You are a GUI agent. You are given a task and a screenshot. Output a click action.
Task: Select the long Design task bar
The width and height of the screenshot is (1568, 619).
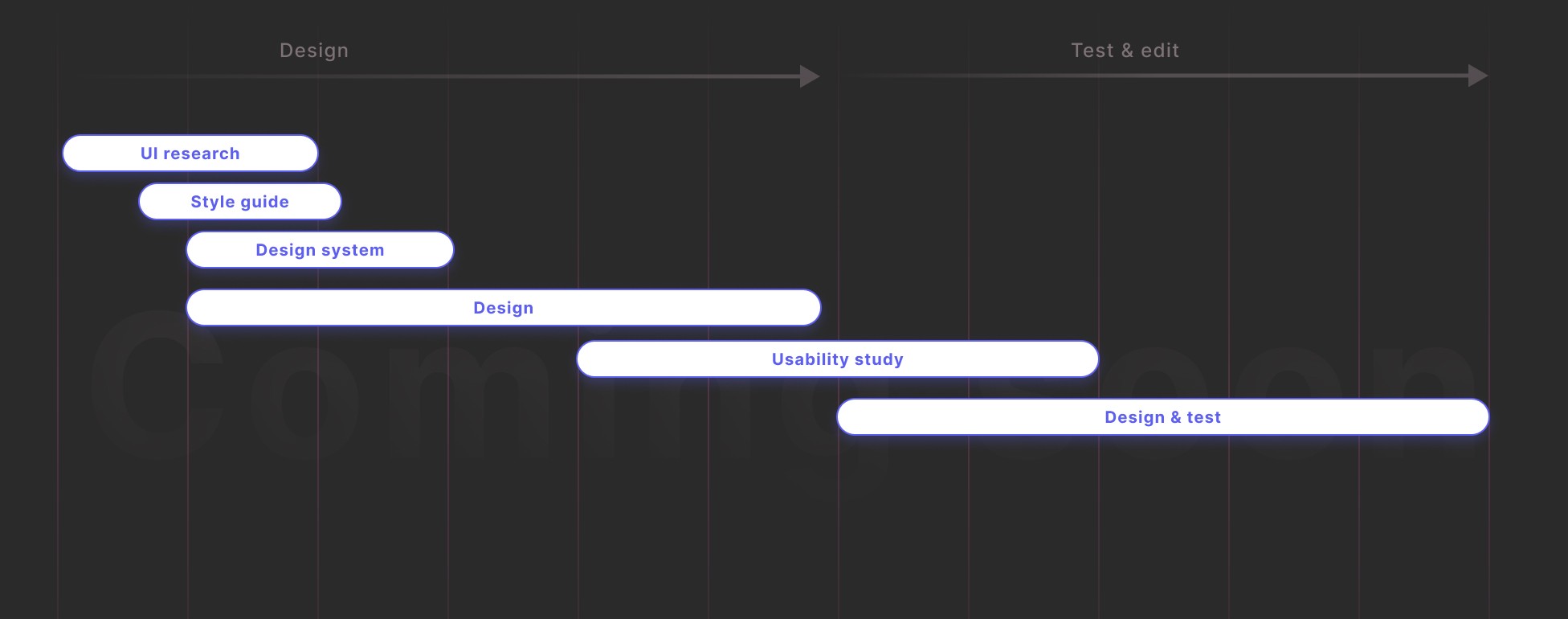point(504,307)
